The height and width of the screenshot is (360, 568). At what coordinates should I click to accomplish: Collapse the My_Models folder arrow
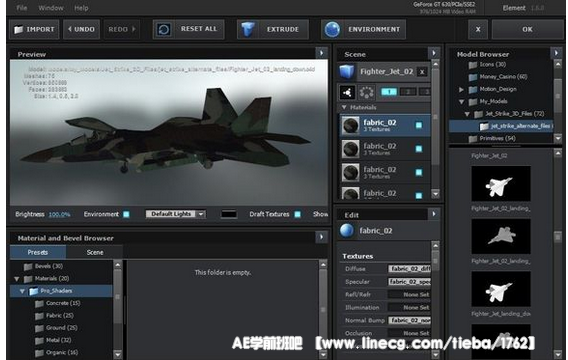coord(461,102)
